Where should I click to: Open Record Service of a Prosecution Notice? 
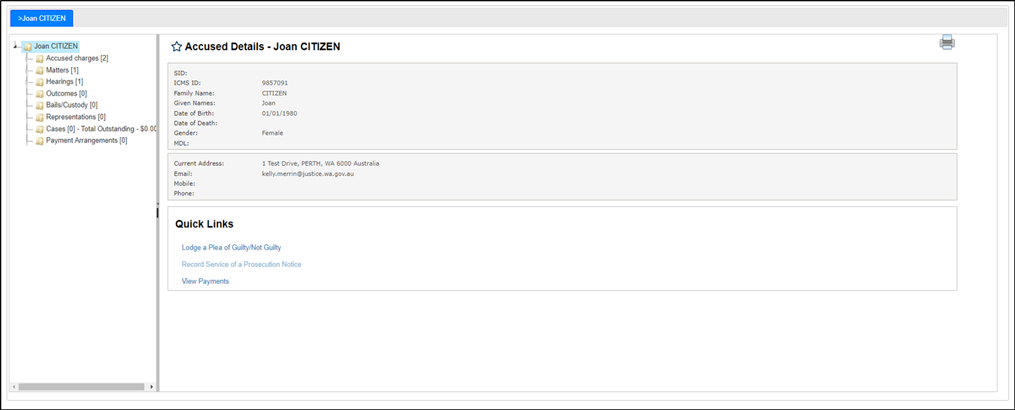pyautogui.click(x=241, y=264)
